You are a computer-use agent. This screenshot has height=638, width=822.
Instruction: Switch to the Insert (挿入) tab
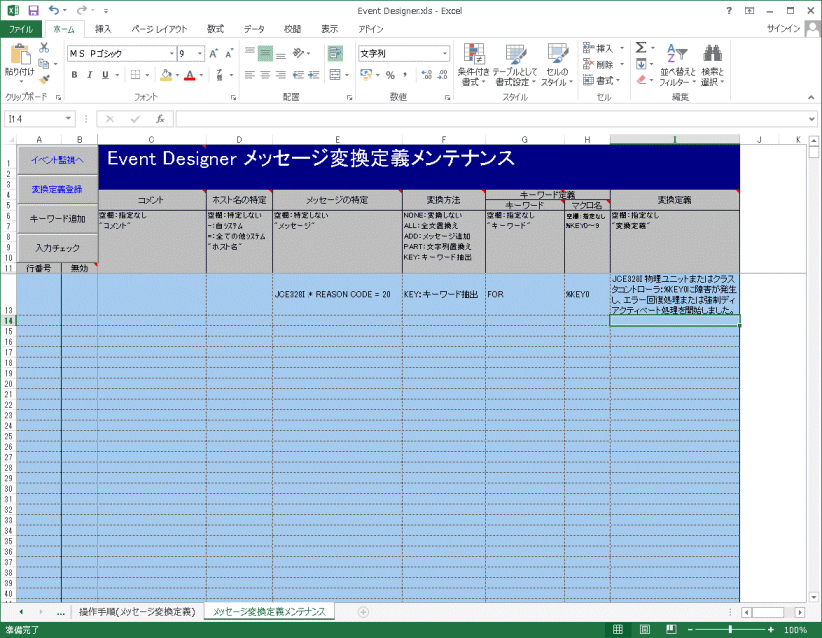click(x=103, y=29)
